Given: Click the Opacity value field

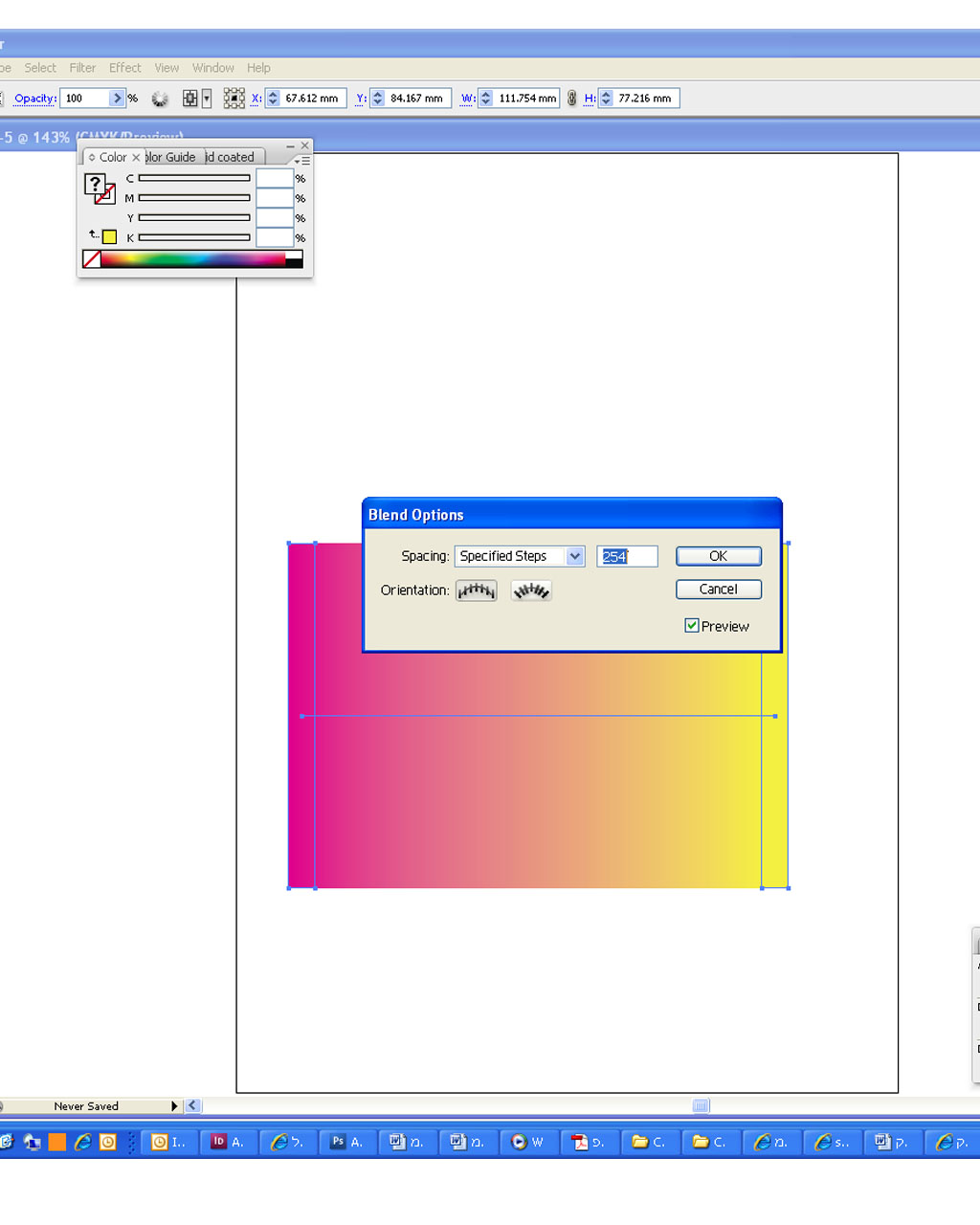Looking at the screenshot, I should [x=84, y=99].
